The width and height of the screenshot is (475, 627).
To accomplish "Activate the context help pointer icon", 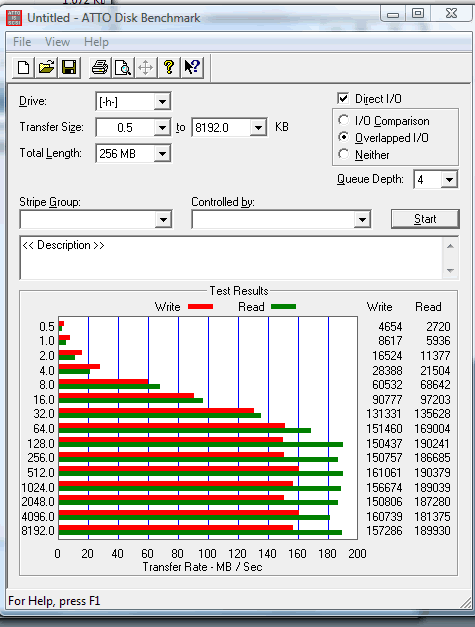I will pyautogui.click(x=192, y=67).
